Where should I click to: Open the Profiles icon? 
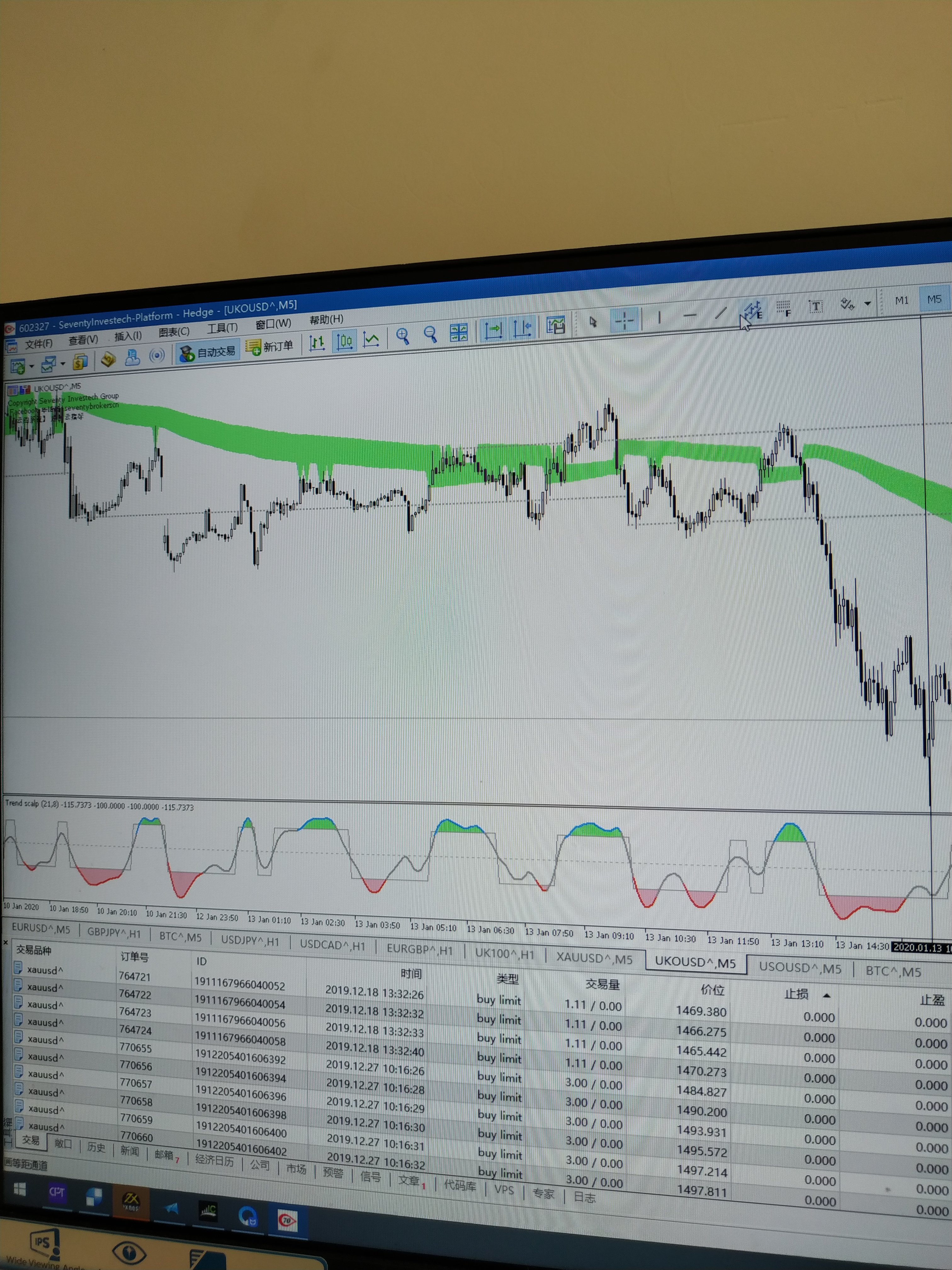tap(48, 363)
